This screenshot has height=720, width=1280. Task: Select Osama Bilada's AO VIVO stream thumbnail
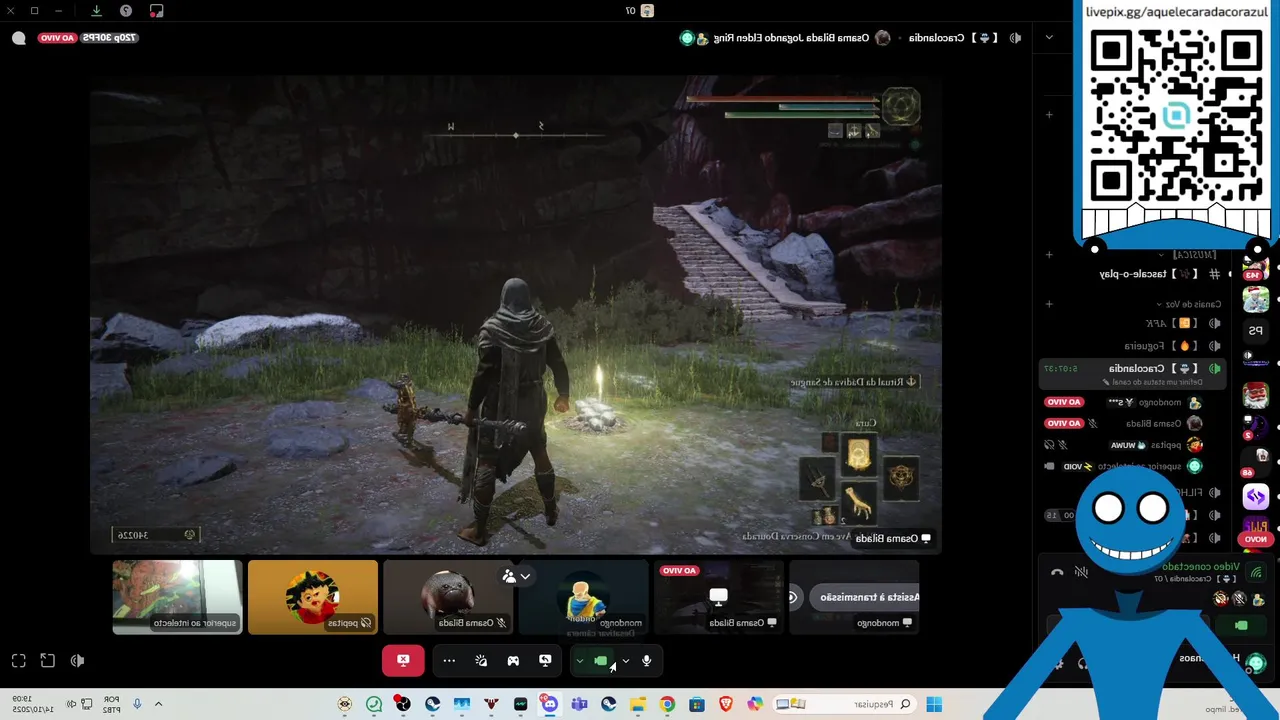point(718,597)
